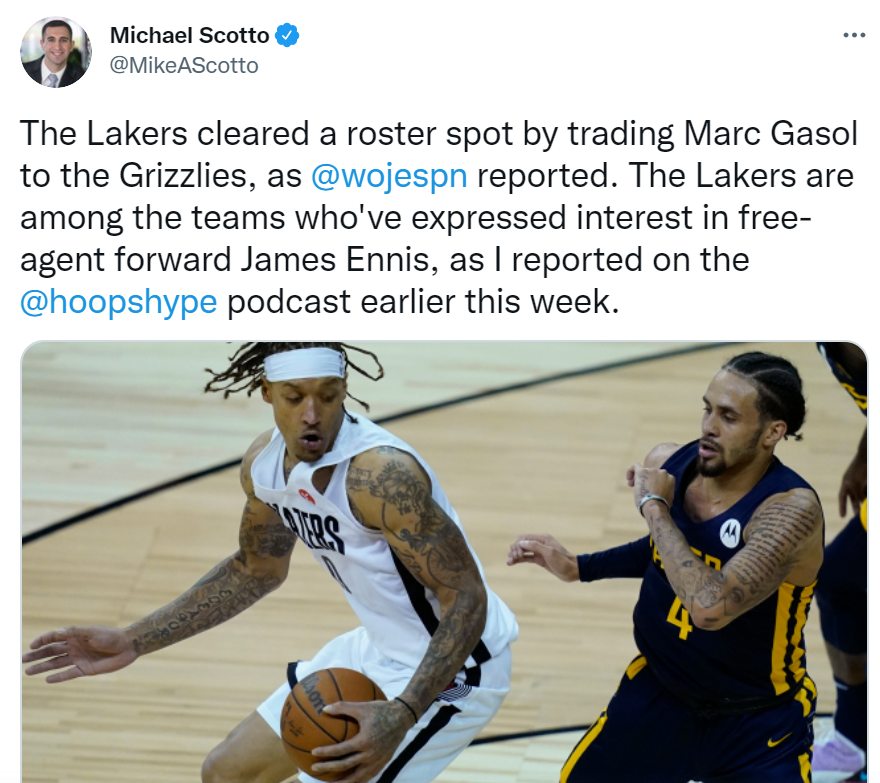
Task: Click the words "Marc Gasol" in the tweet
Action: point(771,134)
